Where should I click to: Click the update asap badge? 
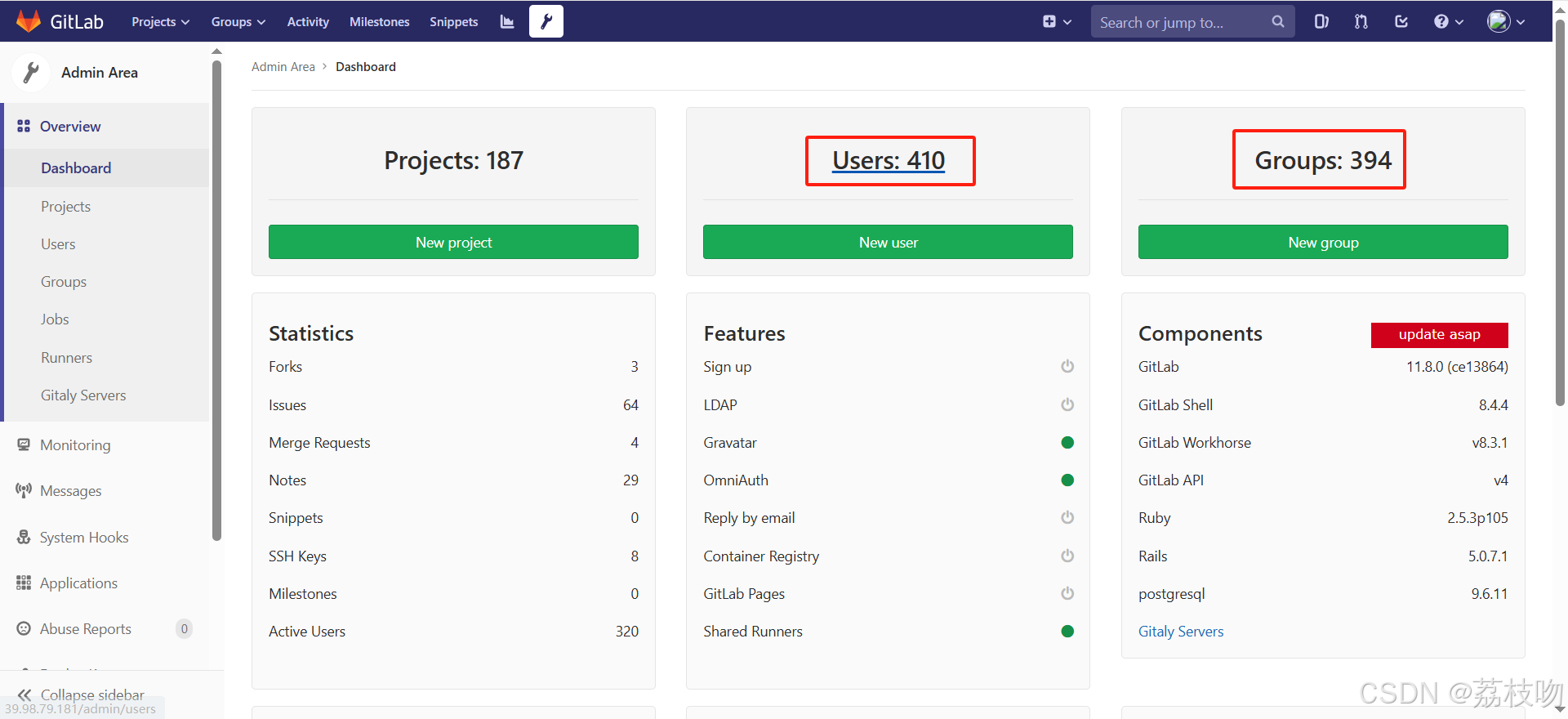tap(1439, 335)
